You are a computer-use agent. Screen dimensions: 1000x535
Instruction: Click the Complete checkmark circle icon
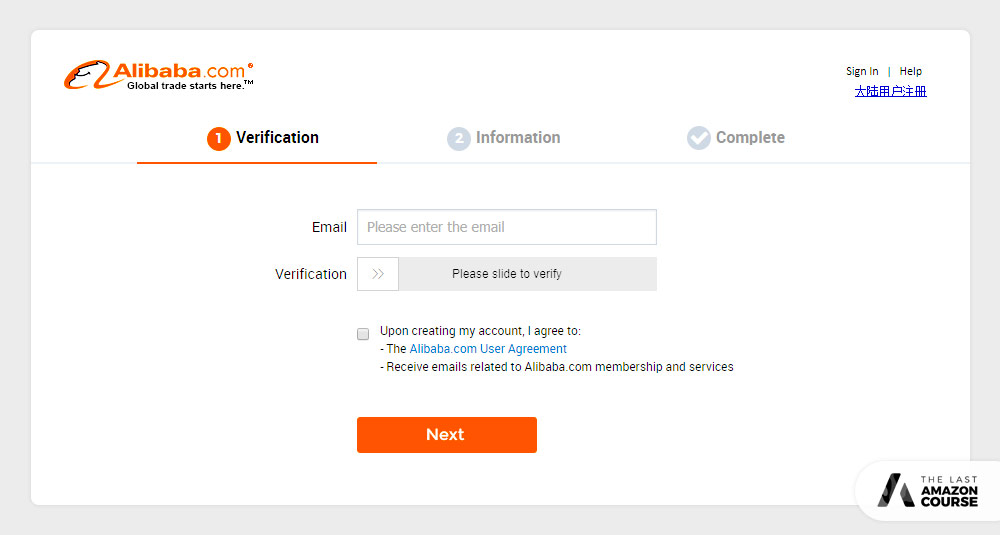[699, 138]
